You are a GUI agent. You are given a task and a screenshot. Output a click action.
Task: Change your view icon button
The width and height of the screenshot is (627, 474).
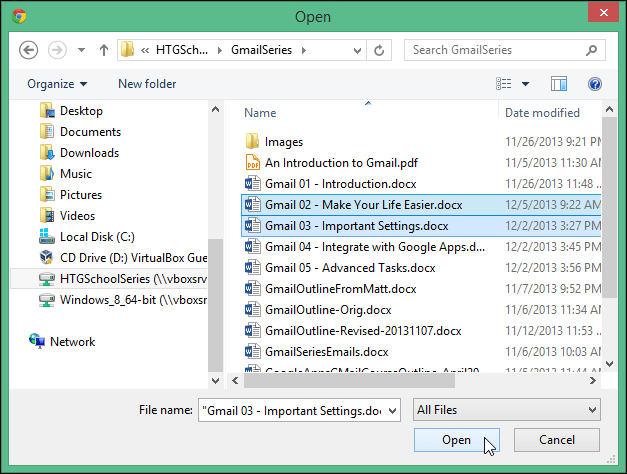(503, 84)
